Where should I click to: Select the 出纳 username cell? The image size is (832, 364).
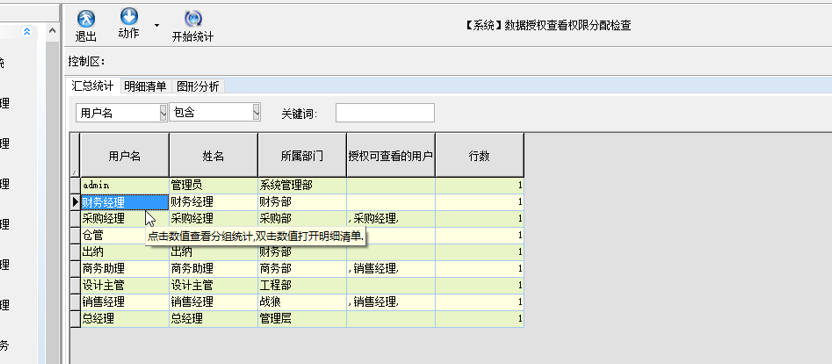[x=125, y=252]
